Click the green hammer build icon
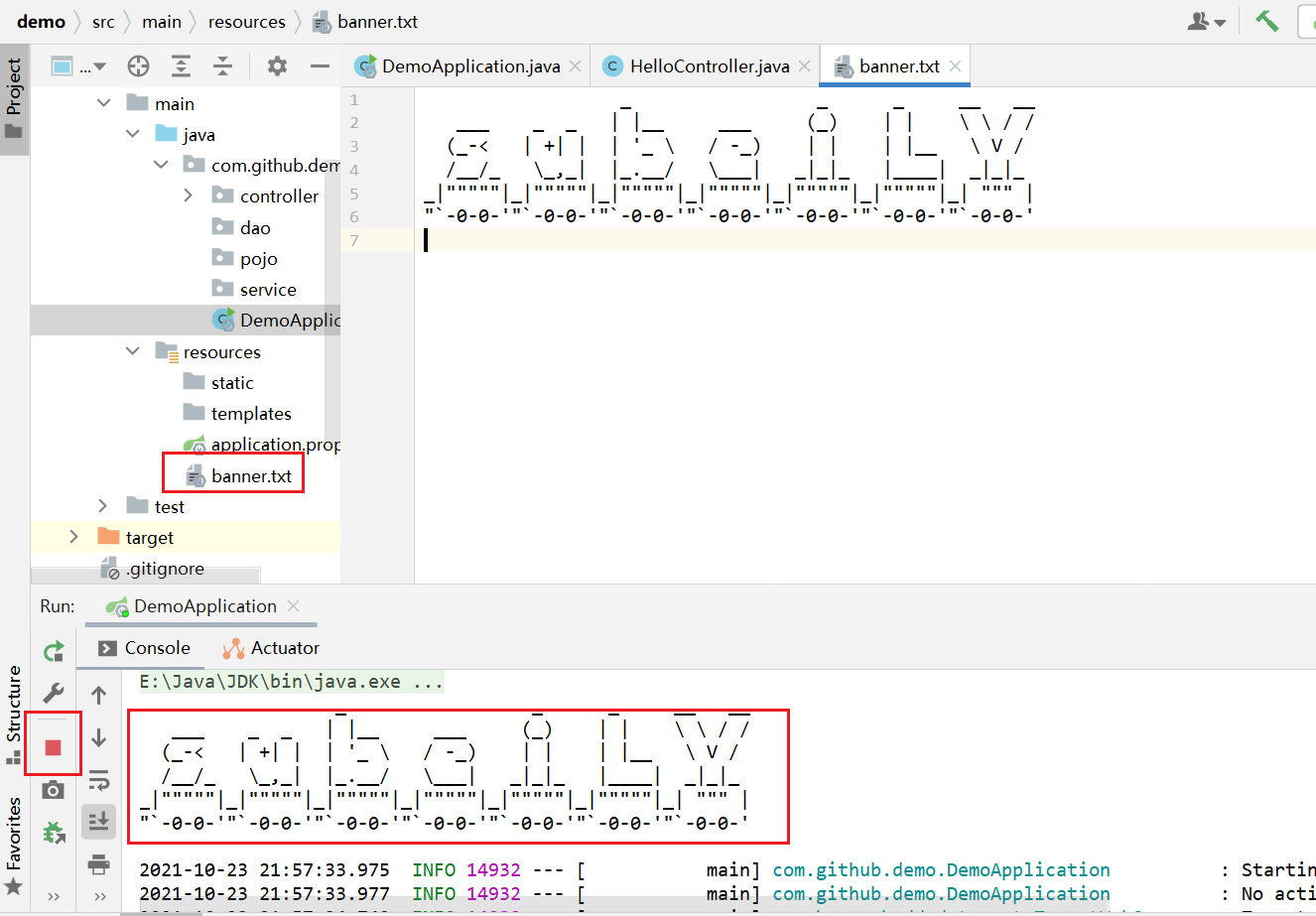Viewport: 1316px width, 916px height. [x=1266, y=21]
